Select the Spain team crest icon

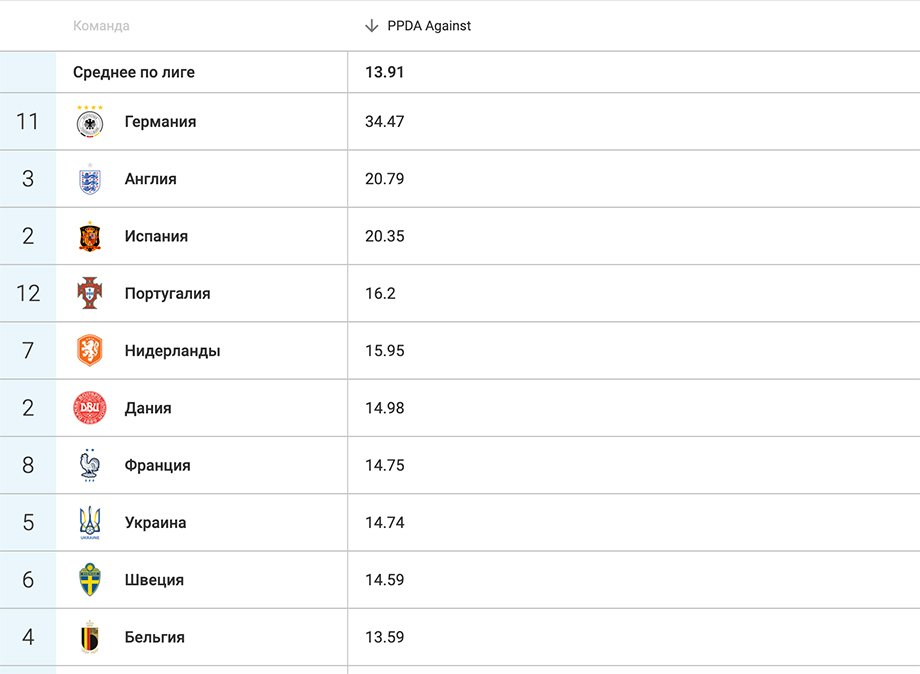[x=90, y=236]
